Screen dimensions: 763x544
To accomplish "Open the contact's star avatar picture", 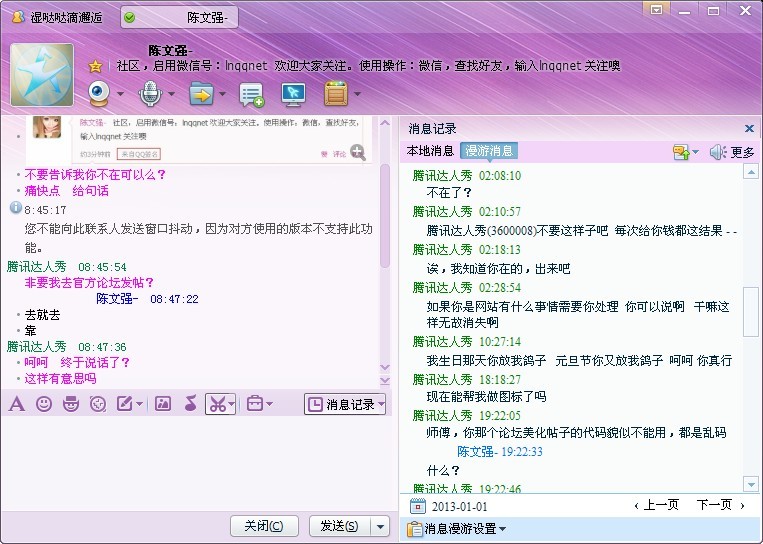I will [42, 75].
